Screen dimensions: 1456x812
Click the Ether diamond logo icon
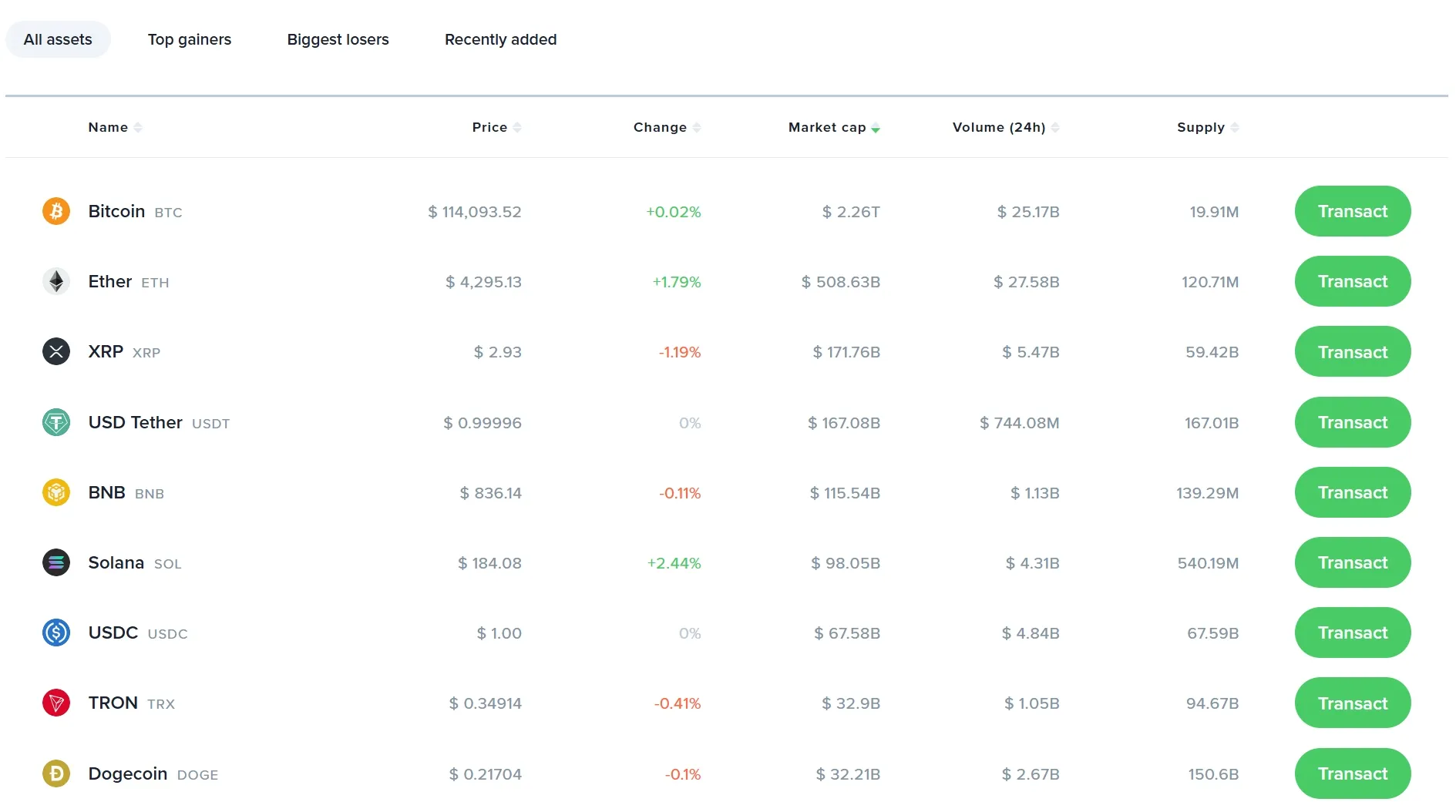tap(56, 282)
